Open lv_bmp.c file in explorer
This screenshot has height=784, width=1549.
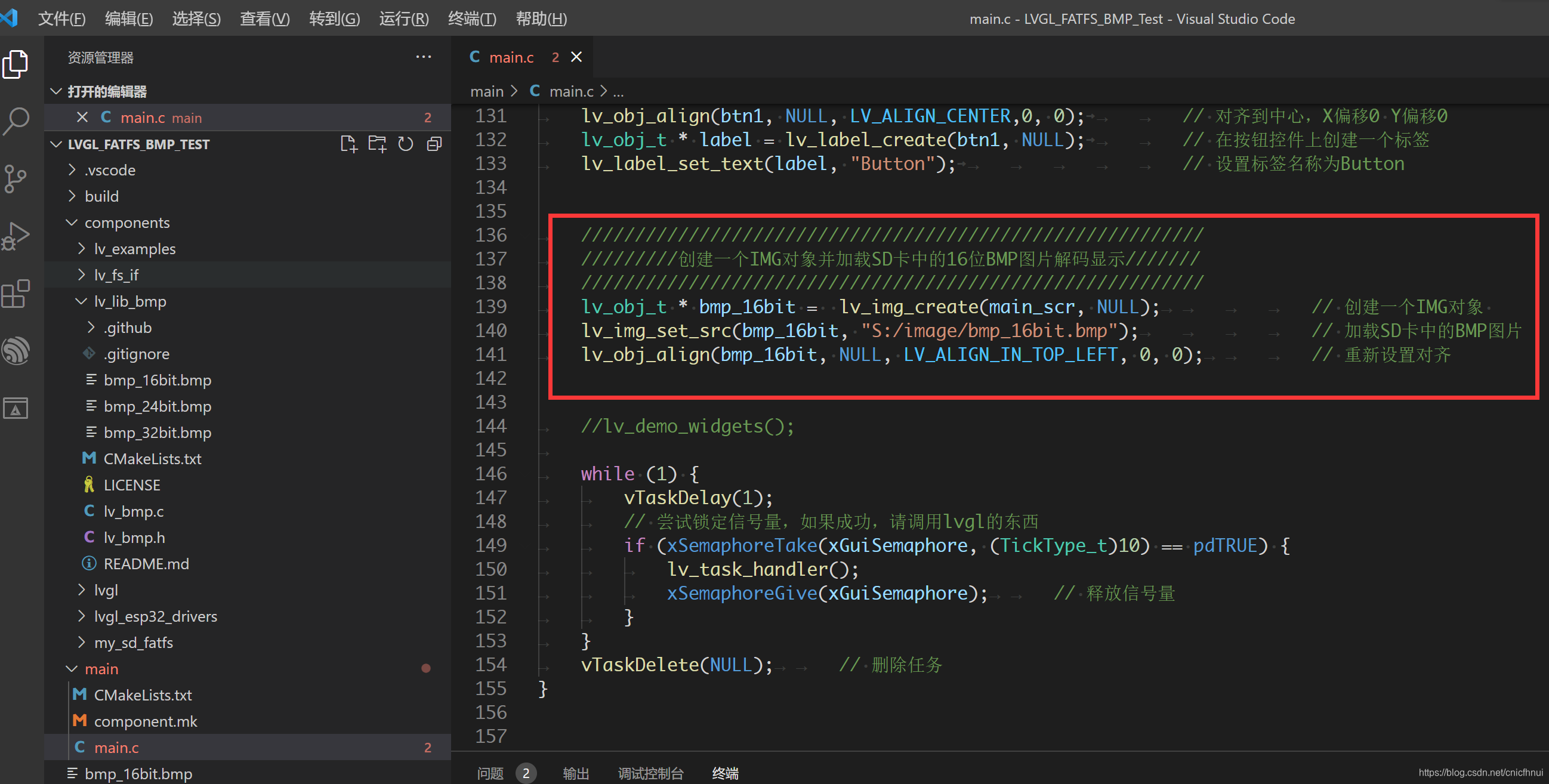tap(134, 512)
